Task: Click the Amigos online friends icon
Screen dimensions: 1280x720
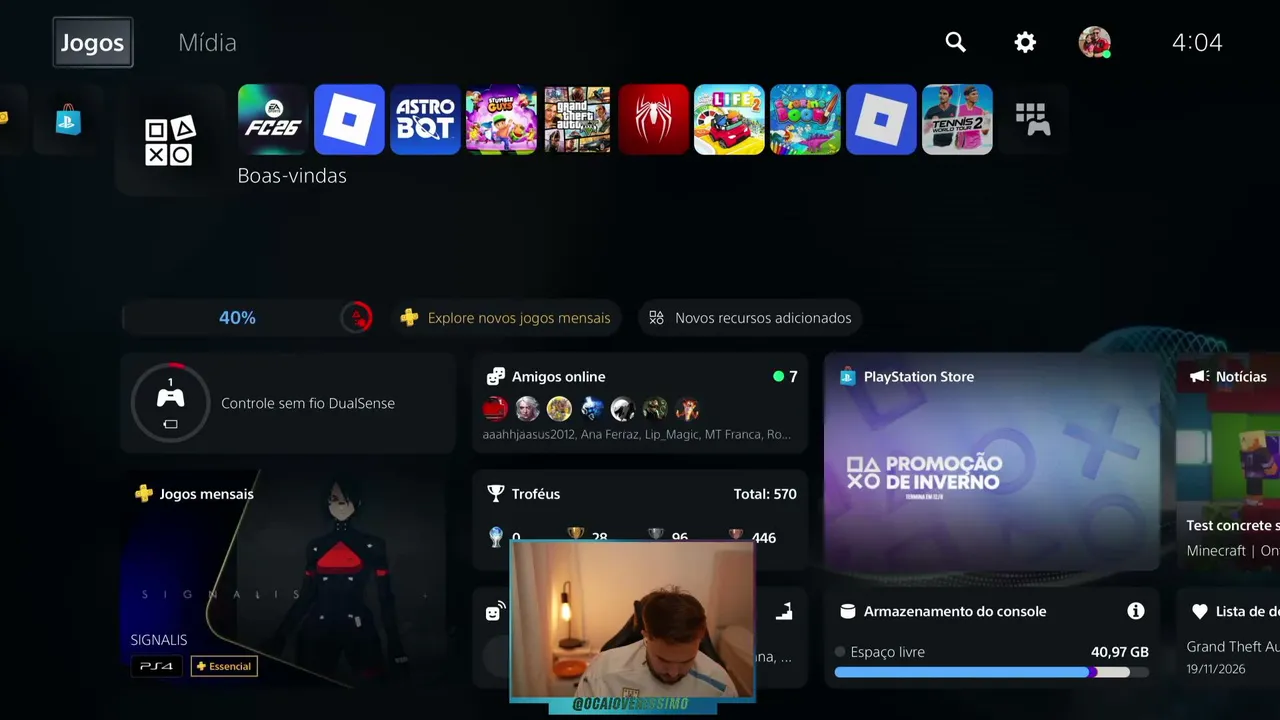Action: pos(495,377)
